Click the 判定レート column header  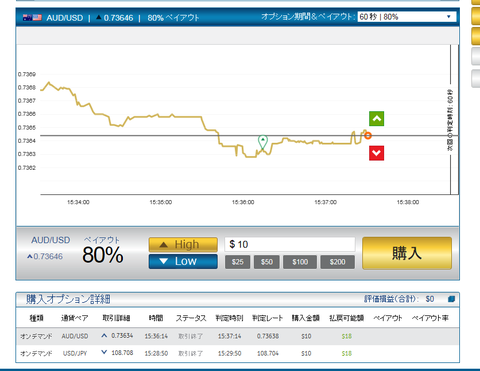click(x=268, y=318)
